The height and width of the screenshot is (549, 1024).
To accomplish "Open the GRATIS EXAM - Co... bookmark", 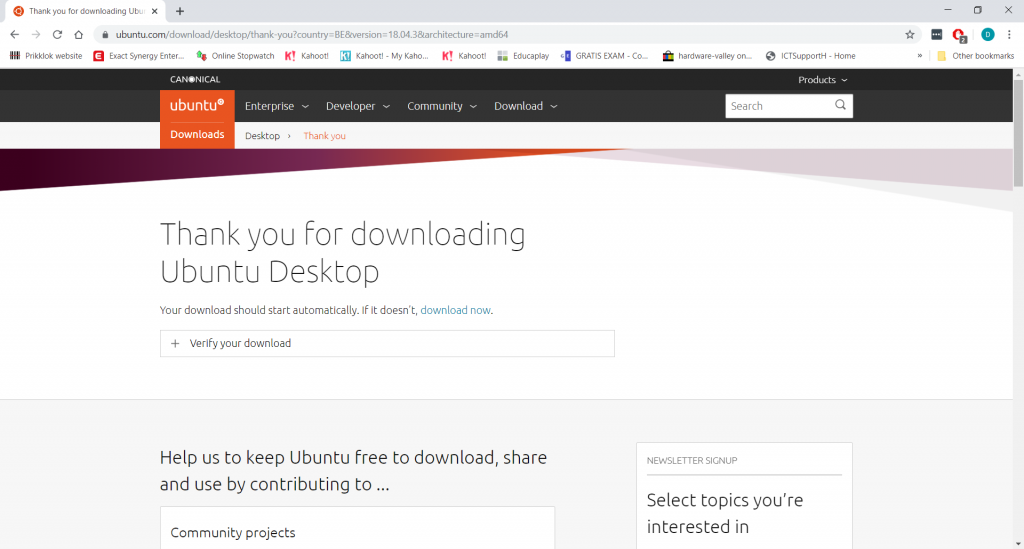I will pyautogui.click(x=604, y=56).
